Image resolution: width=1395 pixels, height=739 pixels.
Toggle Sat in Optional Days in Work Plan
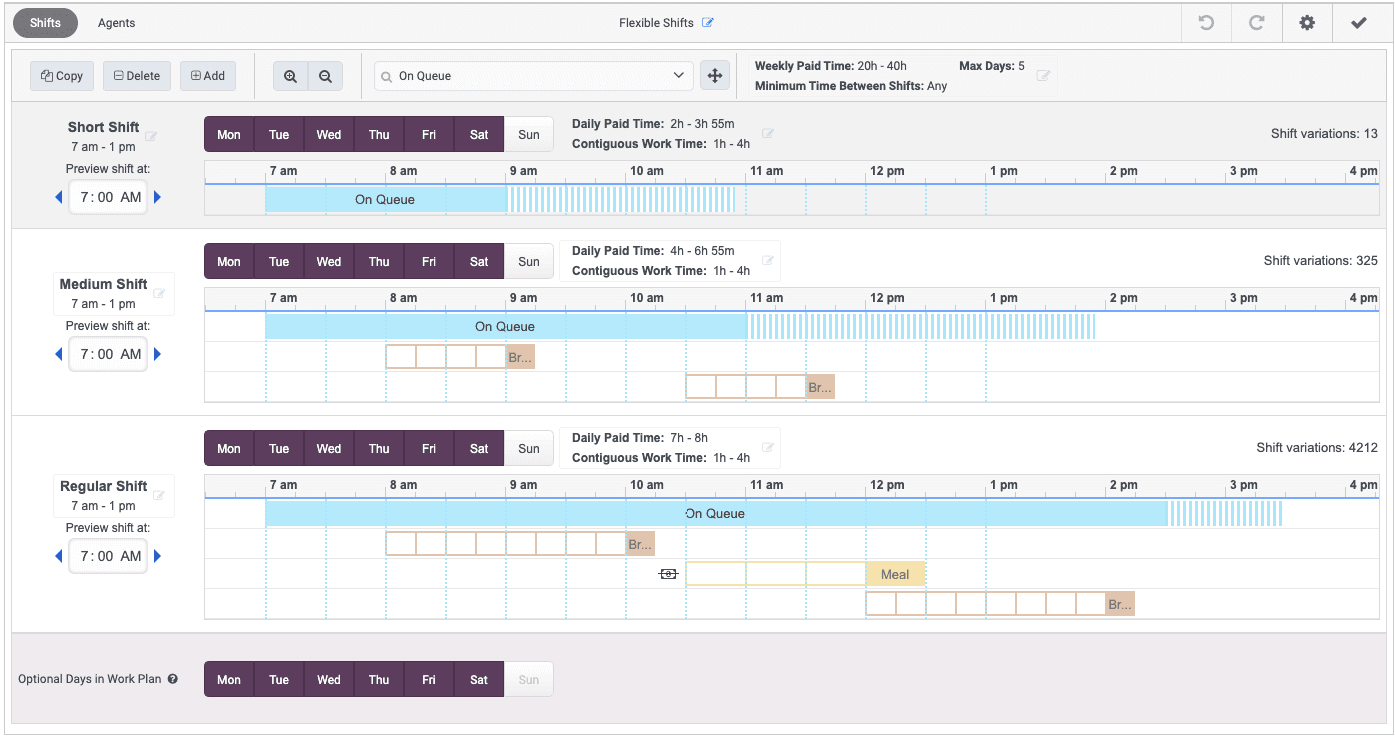(478, 678)
